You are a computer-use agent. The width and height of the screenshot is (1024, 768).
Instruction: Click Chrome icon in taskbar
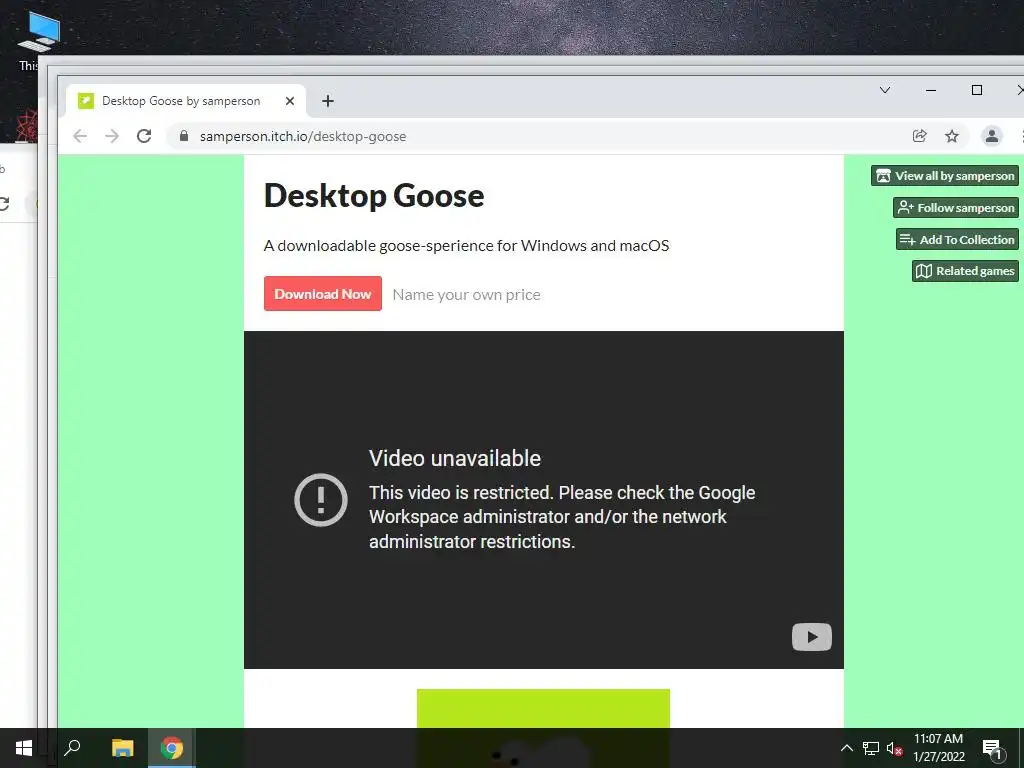pyautogui.click(x=172, y=748)
